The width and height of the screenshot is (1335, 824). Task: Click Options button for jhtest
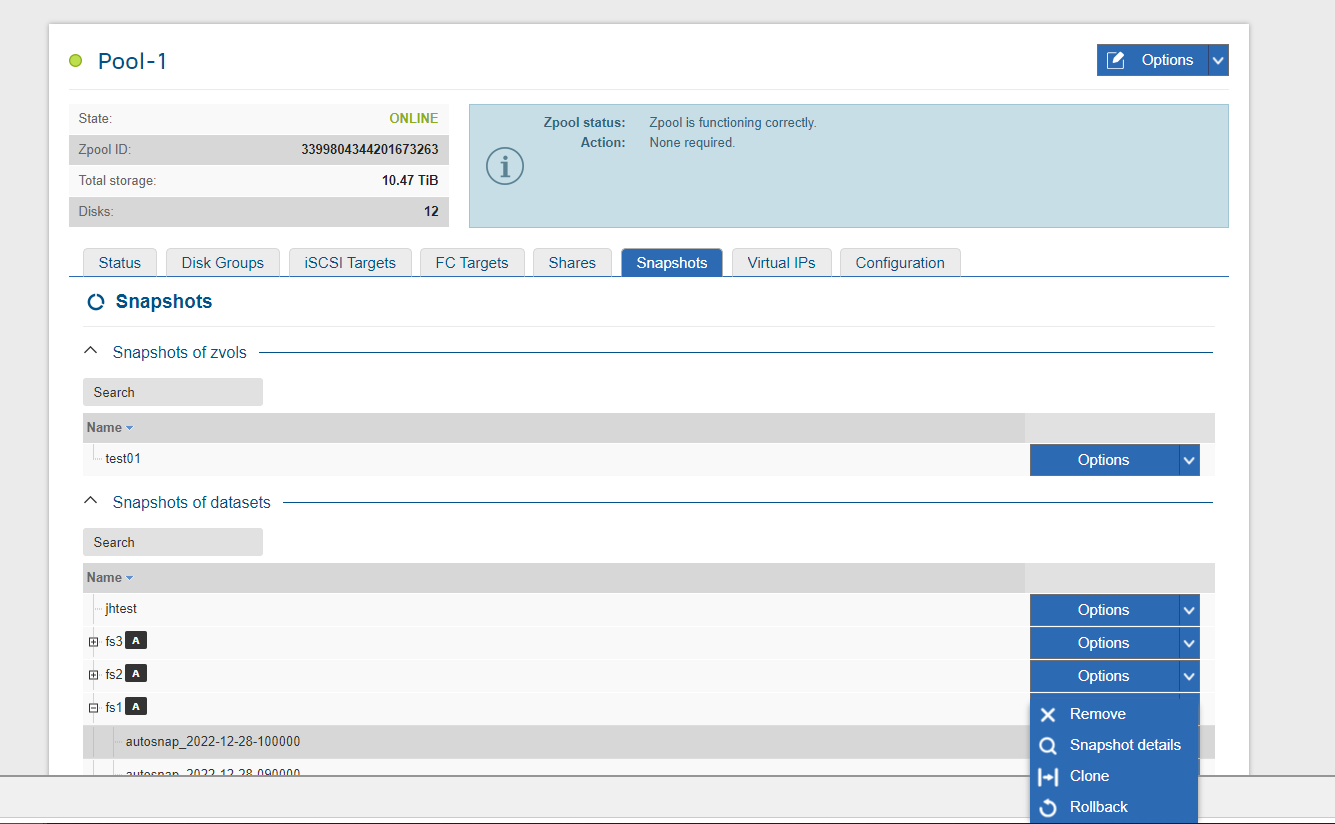(1104, 610)
